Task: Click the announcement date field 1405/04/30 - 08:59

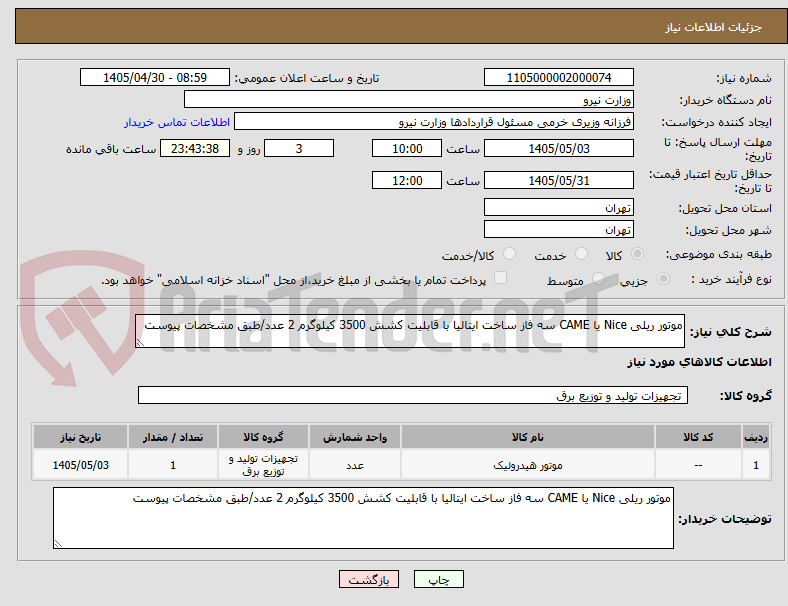Action: 155,77
